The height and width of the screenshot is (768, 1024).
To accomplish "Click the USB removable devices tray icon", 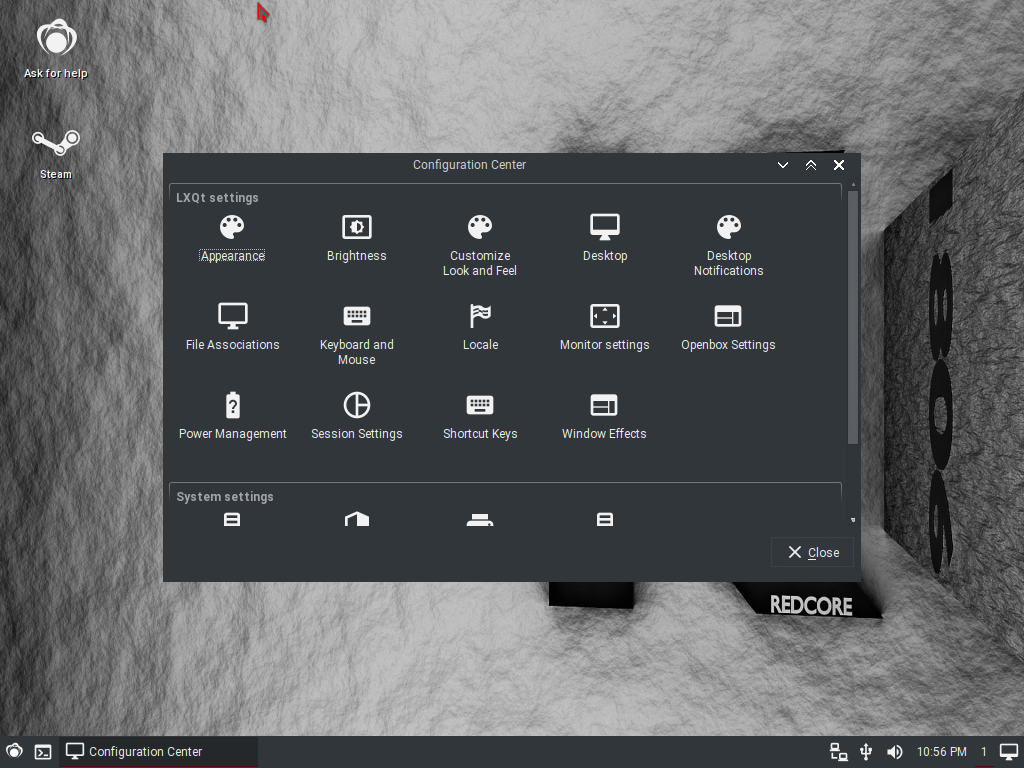I will (x=866, y=752).
